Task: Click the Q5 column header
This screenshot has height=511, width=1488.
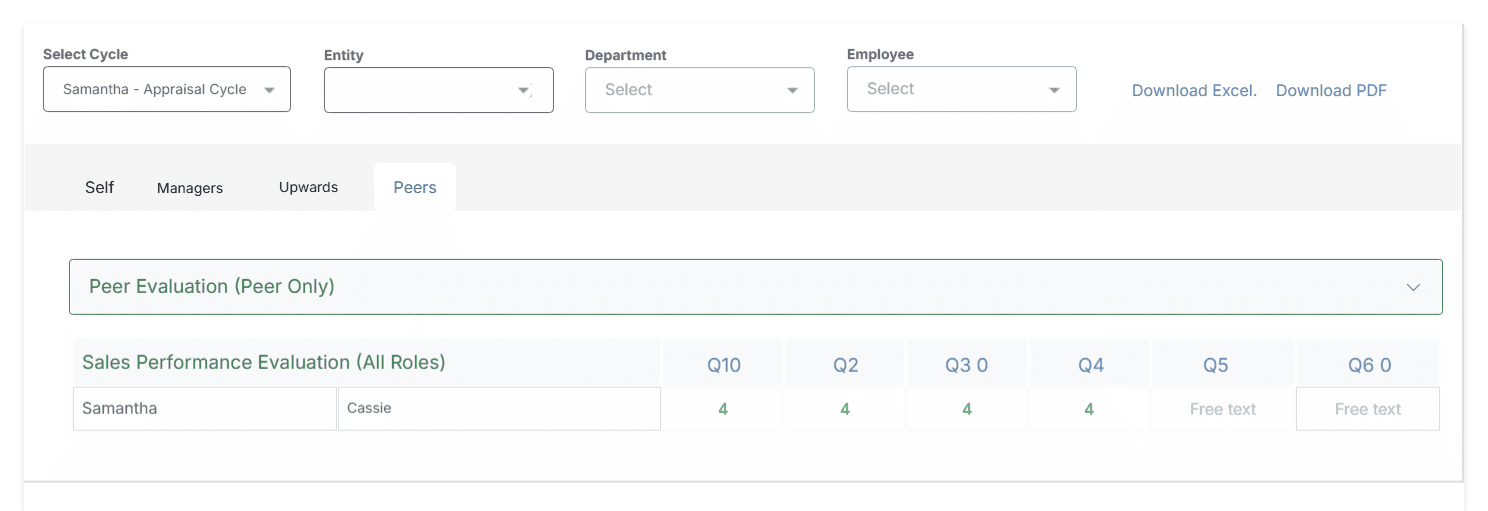Action: point(1215,365)
